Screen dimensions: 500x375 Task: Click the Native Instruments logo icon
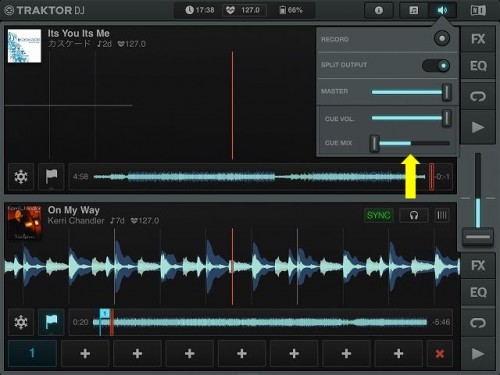[x=478, y=10]
